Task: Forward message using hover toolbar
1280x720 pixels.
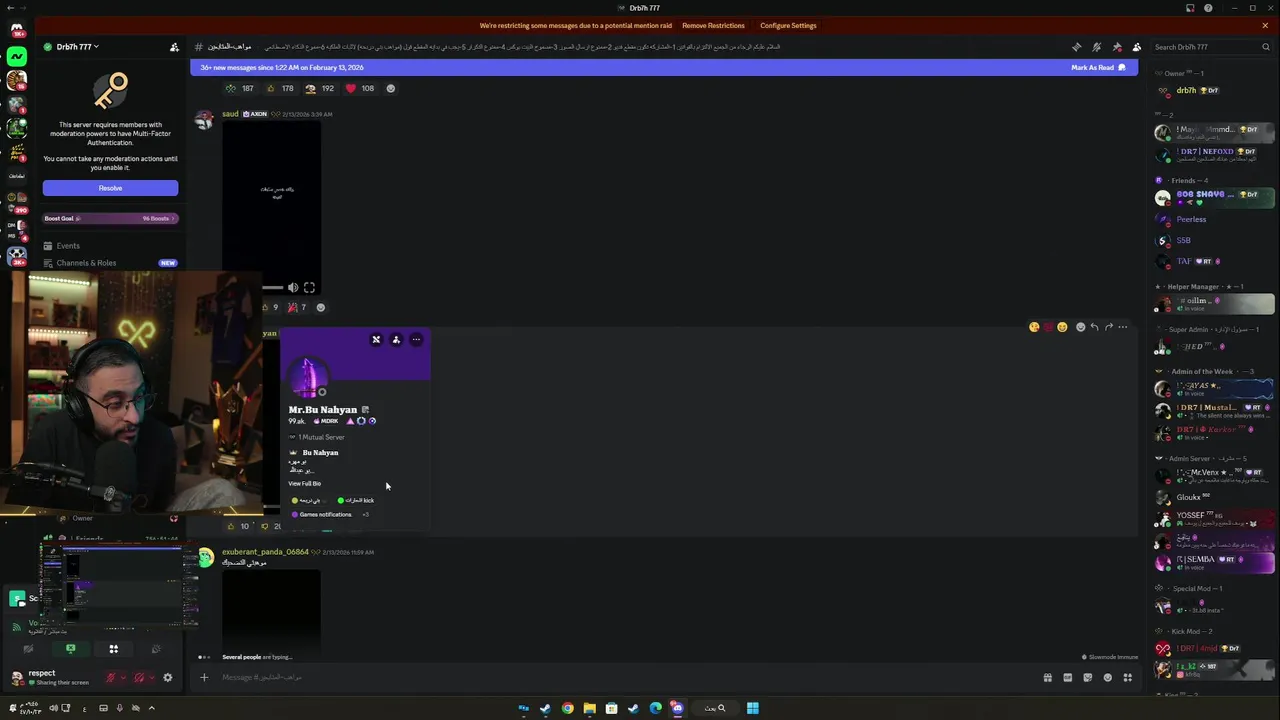Action: [x=1108, y=327]
